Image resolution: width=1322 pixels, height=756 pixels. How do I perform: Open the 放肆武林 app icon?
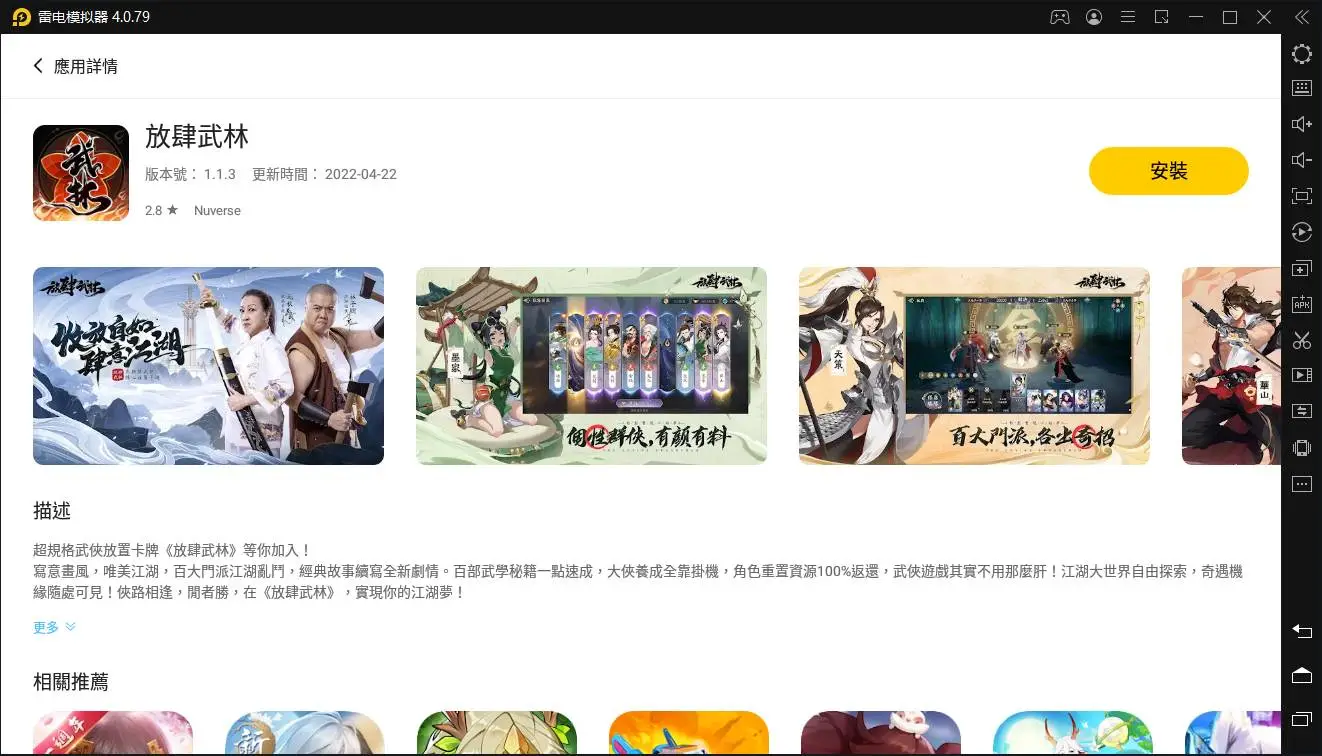[x=81, y=173]
